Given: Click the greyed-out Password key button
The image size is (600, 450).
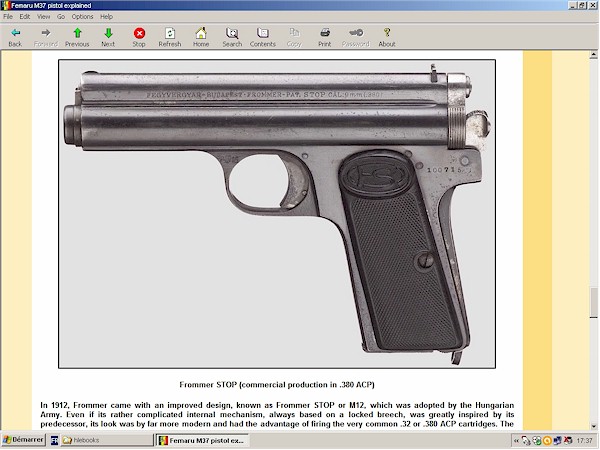Looking at the screenshot, I should point(355,37).
